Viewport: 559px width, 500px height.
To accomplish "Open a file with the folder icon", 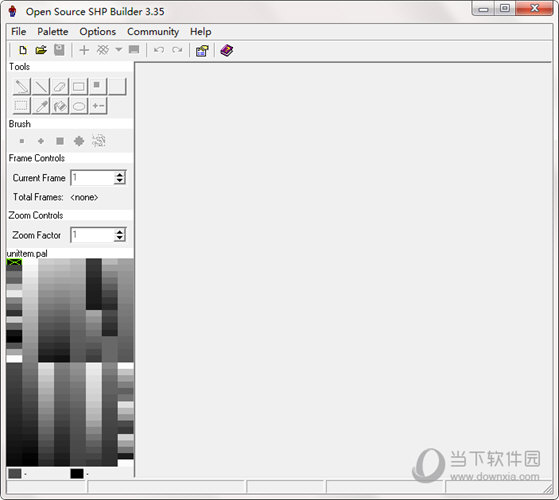I will [41, 50].
